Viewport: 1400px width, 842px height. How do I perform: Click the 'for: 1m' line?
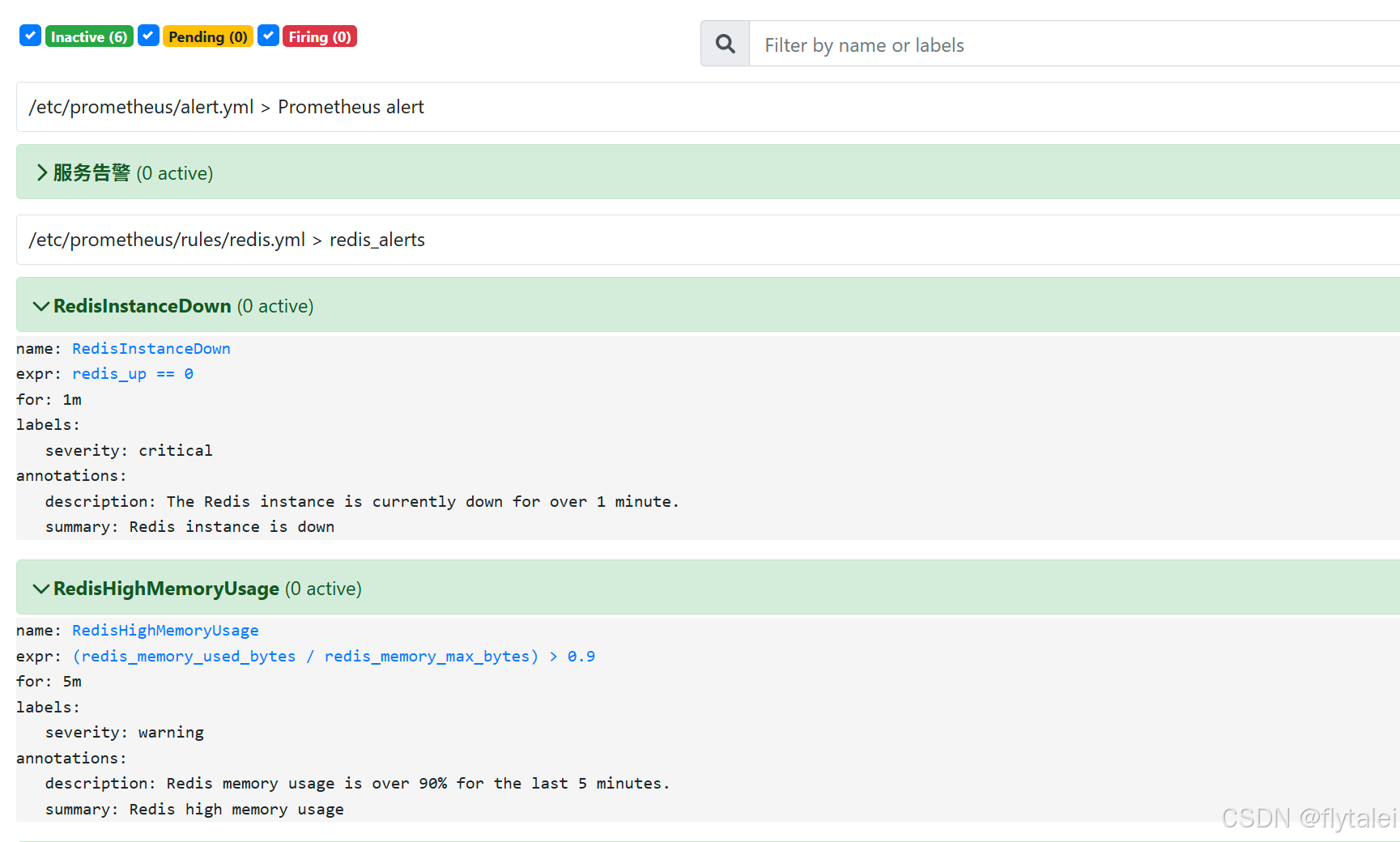click(x=49, y=399)
